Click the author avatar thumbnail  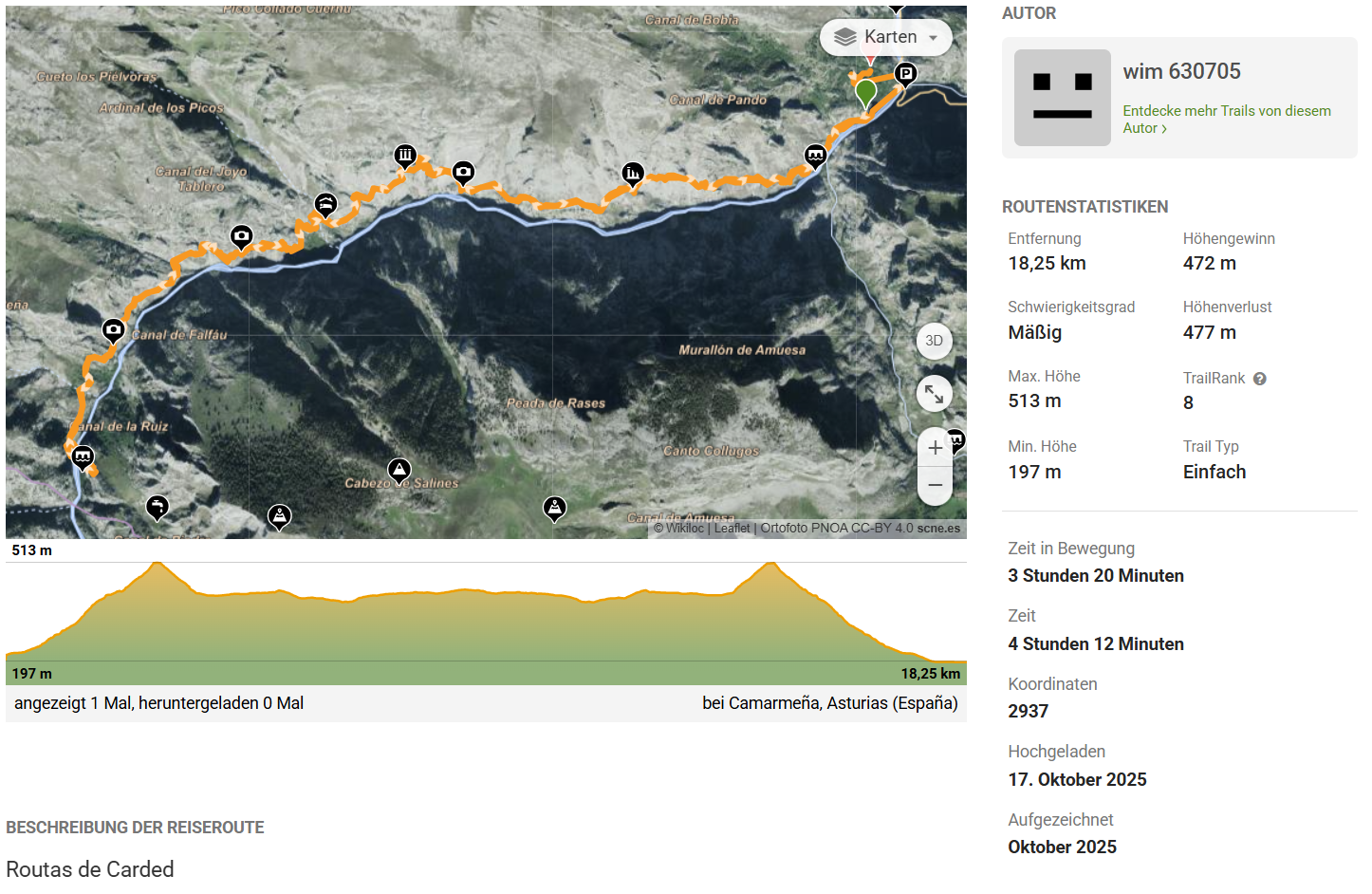click(x=1062, y=98)
